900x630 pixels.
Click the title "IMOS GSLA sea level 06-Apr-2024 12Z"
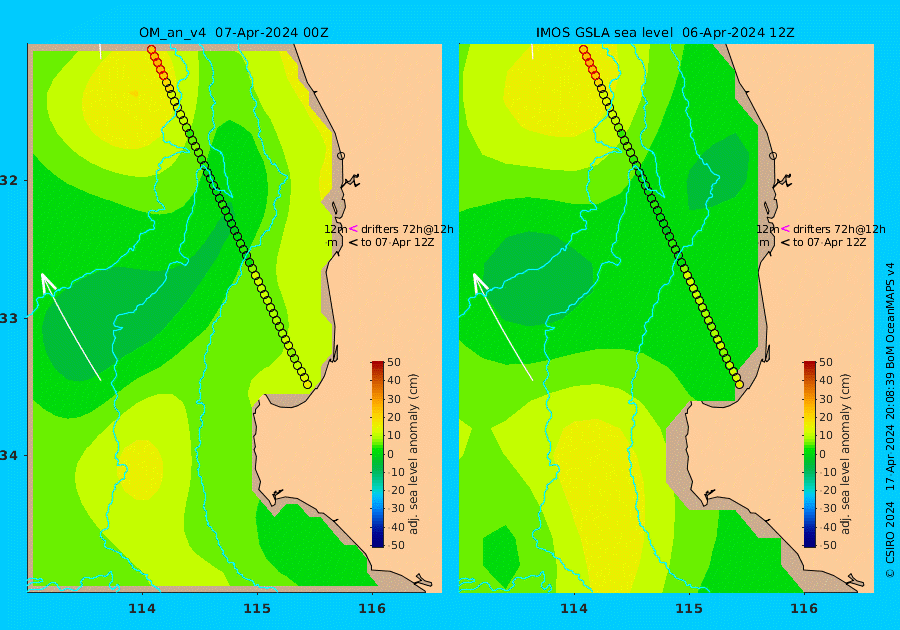click(x=665, y=33)
